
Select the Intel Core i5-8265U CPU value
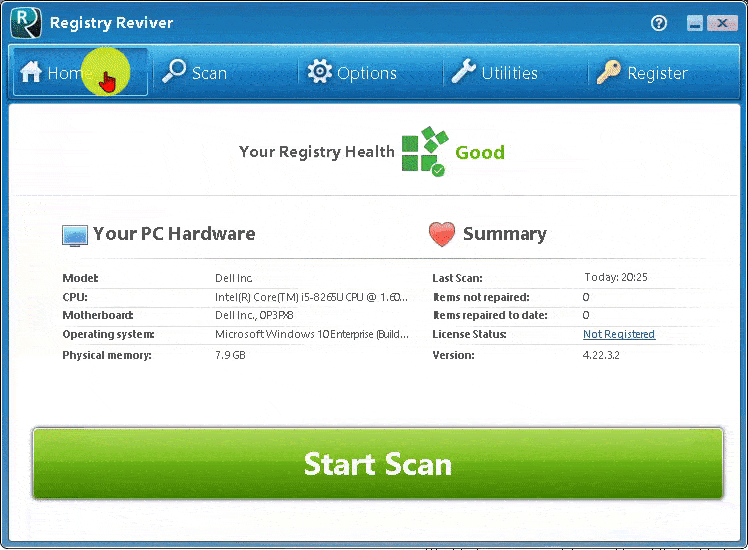click(312, 297)
